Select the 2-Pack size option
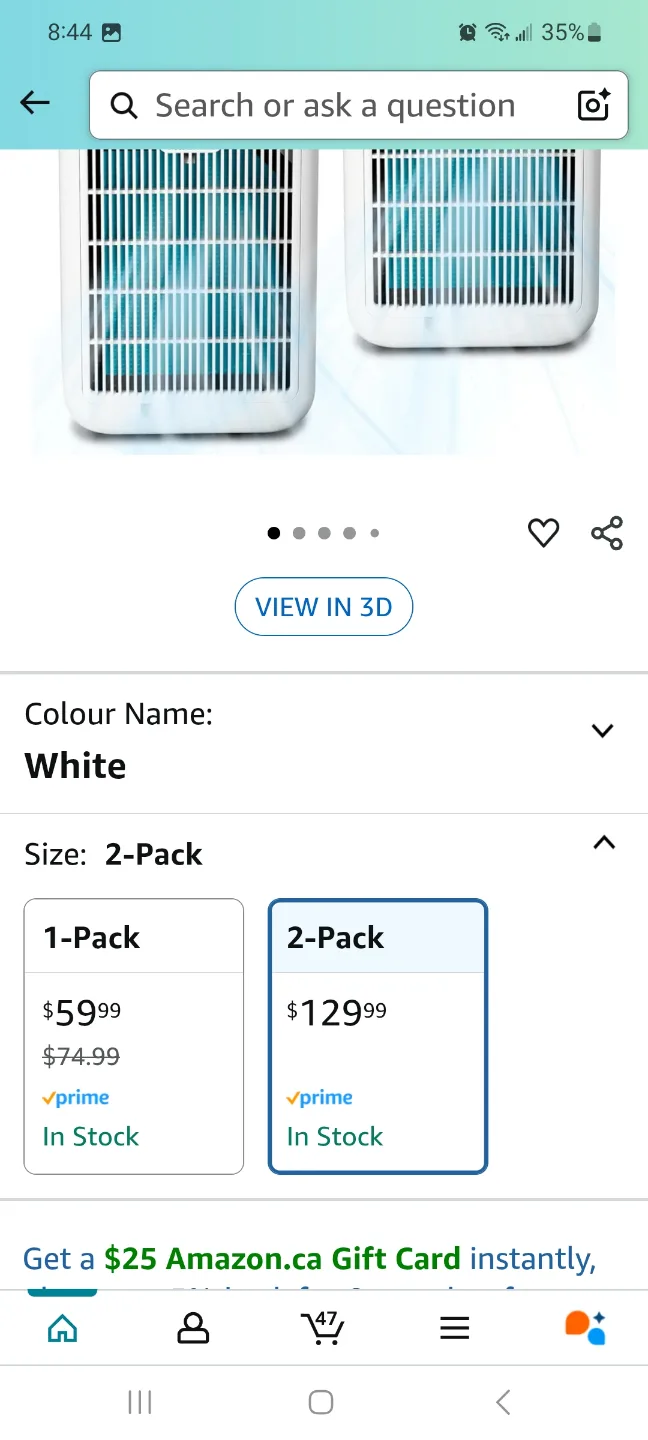Screen dimensions: 648x1440 click(378, 1036)
